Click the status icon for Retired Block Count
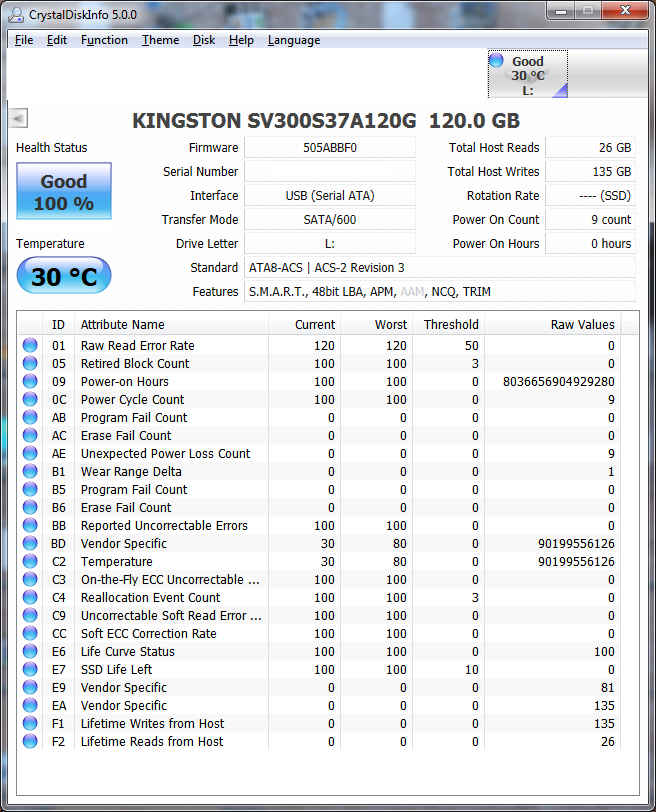The image size is (656, 812). [x=30, y=363]
